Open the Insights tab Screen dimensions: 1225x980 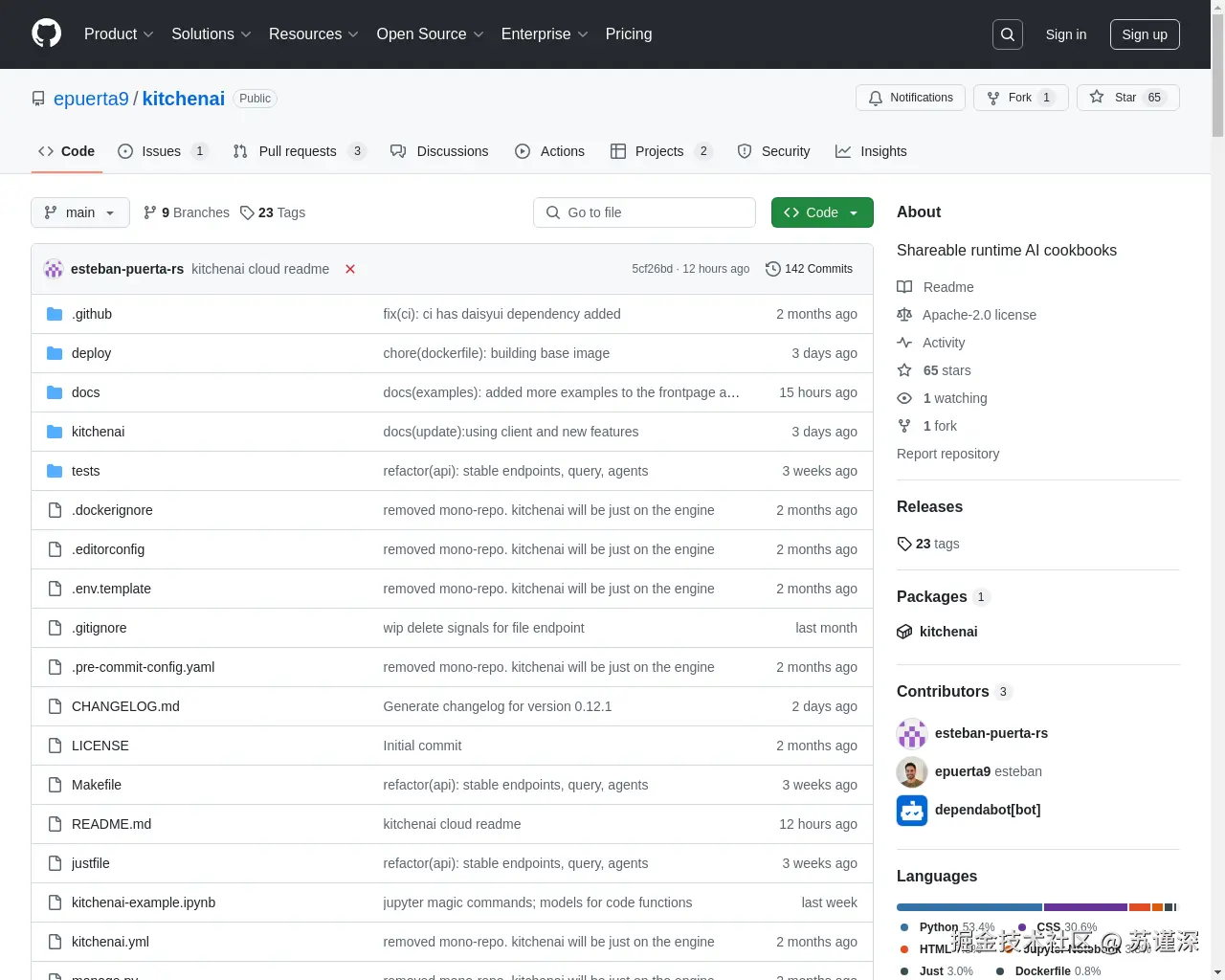click(871, 151)
